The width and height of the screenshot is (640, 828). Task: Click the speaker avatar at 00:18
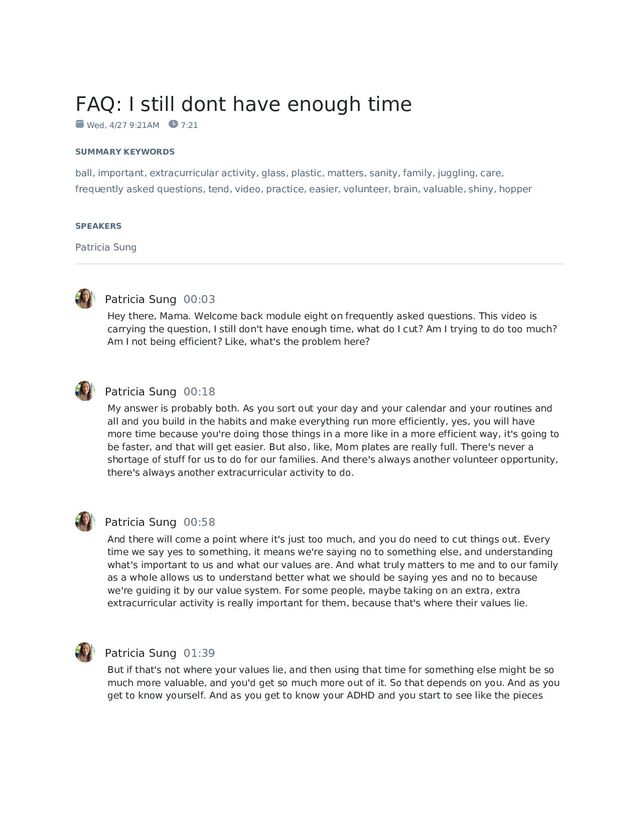(85, 391)
